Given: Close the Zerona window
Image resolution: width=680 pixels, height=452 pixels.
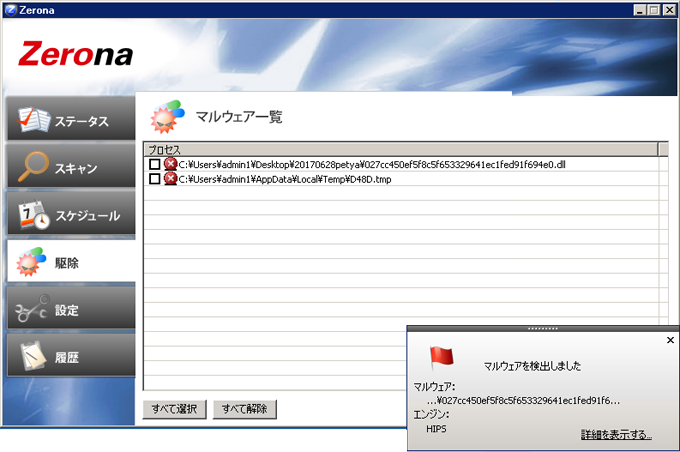Looking at the screenshot, I should coord(669,10).
